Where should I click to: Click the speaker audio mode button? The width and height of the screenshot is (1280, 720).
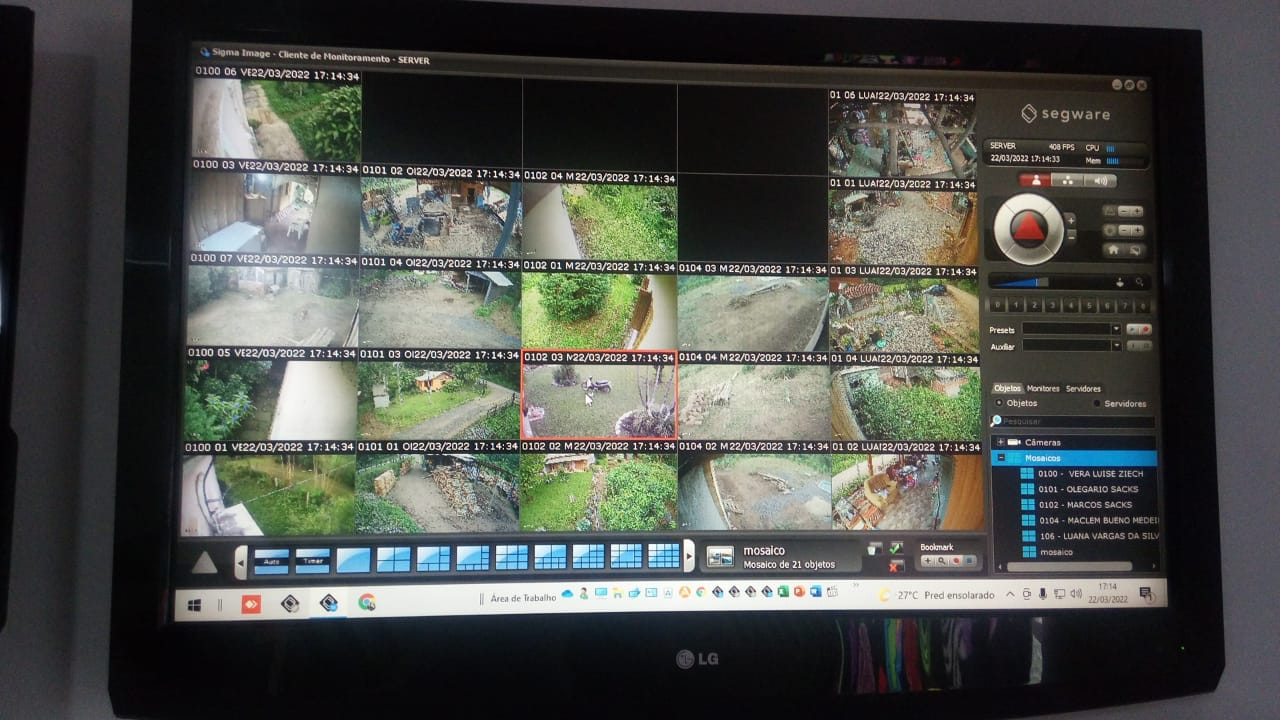(x=1100, y=181)
